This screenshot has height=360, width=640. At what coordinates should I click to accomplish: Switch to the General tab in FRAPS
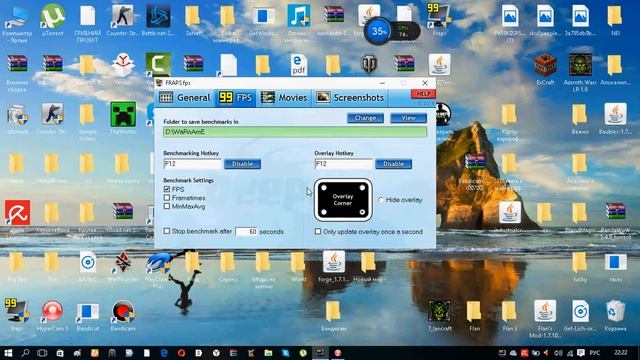(x=185, y=98)
